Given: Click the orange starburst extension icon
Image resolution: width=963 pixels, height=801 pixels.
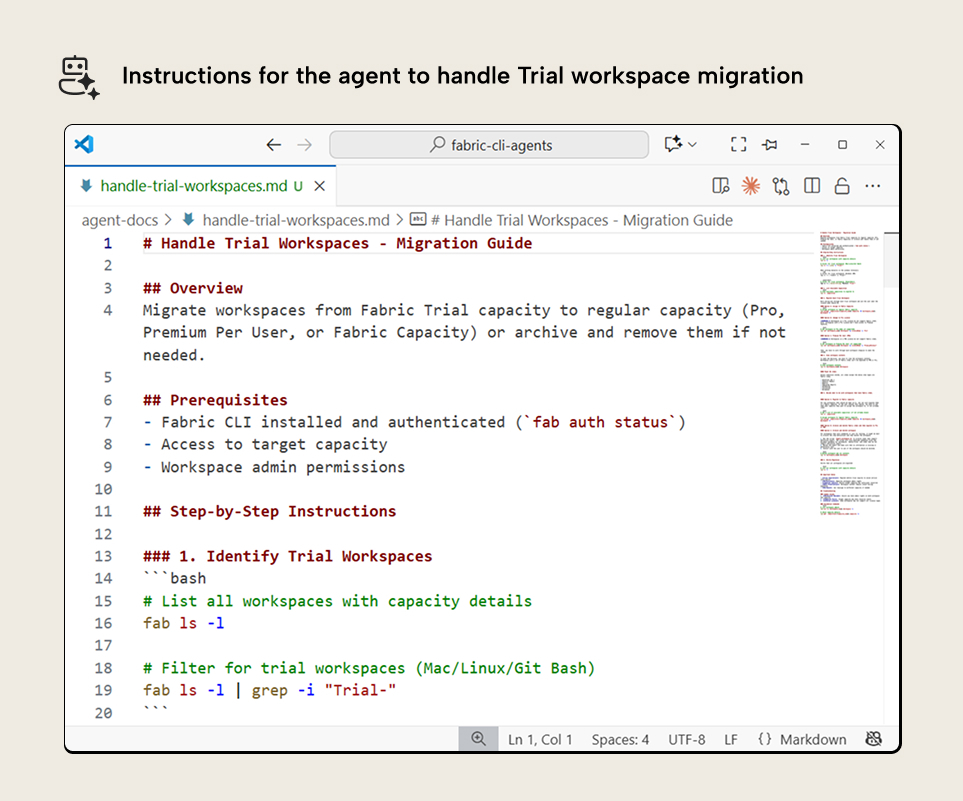Looking at the screenshot, I should 750,186.
